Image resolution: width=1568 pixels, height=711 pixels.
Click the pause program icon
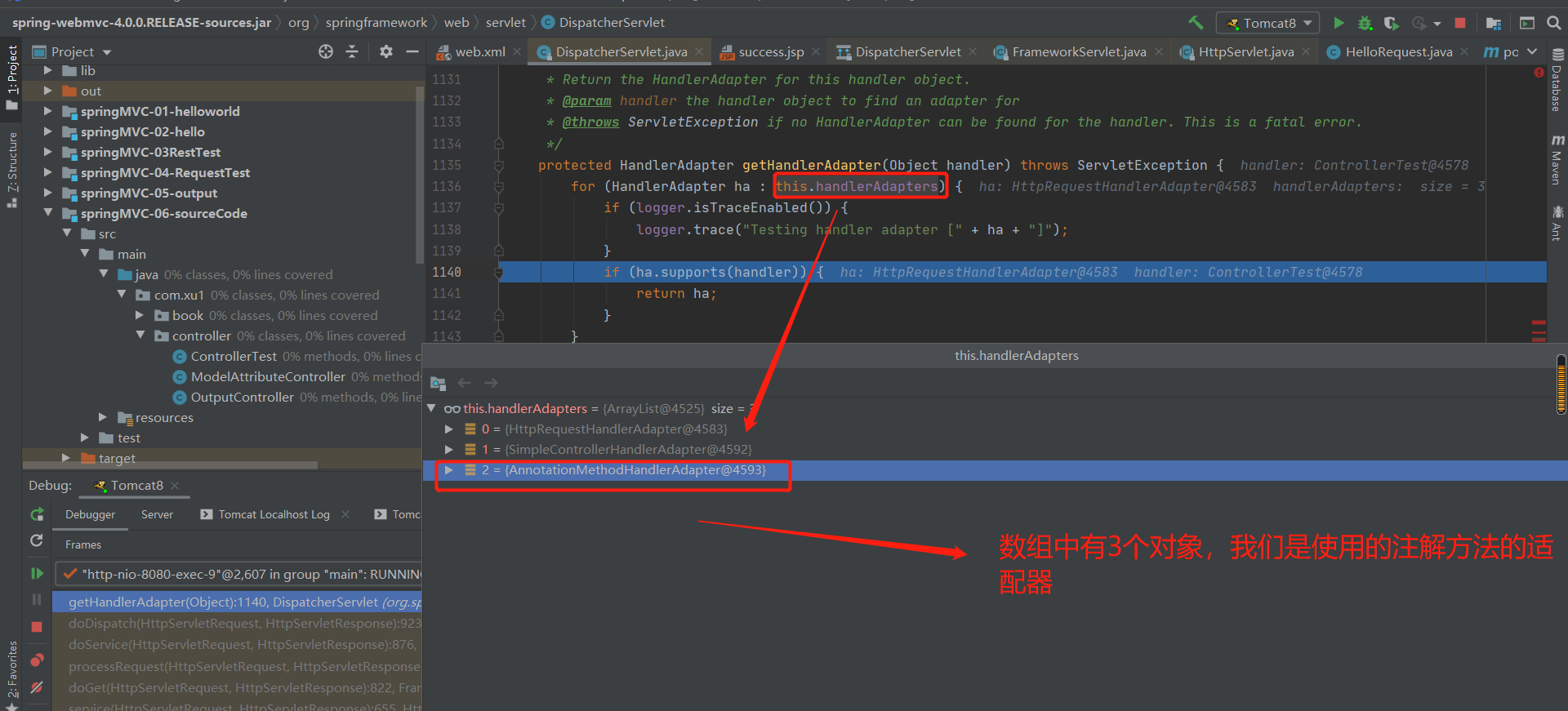pos(37,599)
